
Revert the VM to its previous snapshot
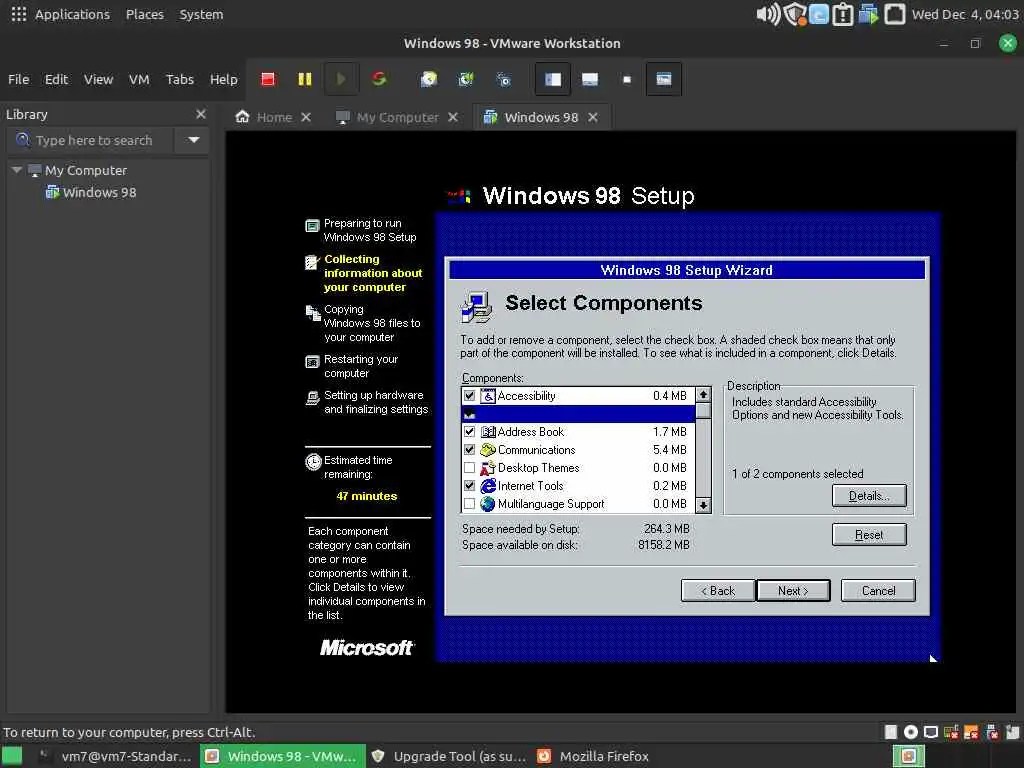coord(466,79)
